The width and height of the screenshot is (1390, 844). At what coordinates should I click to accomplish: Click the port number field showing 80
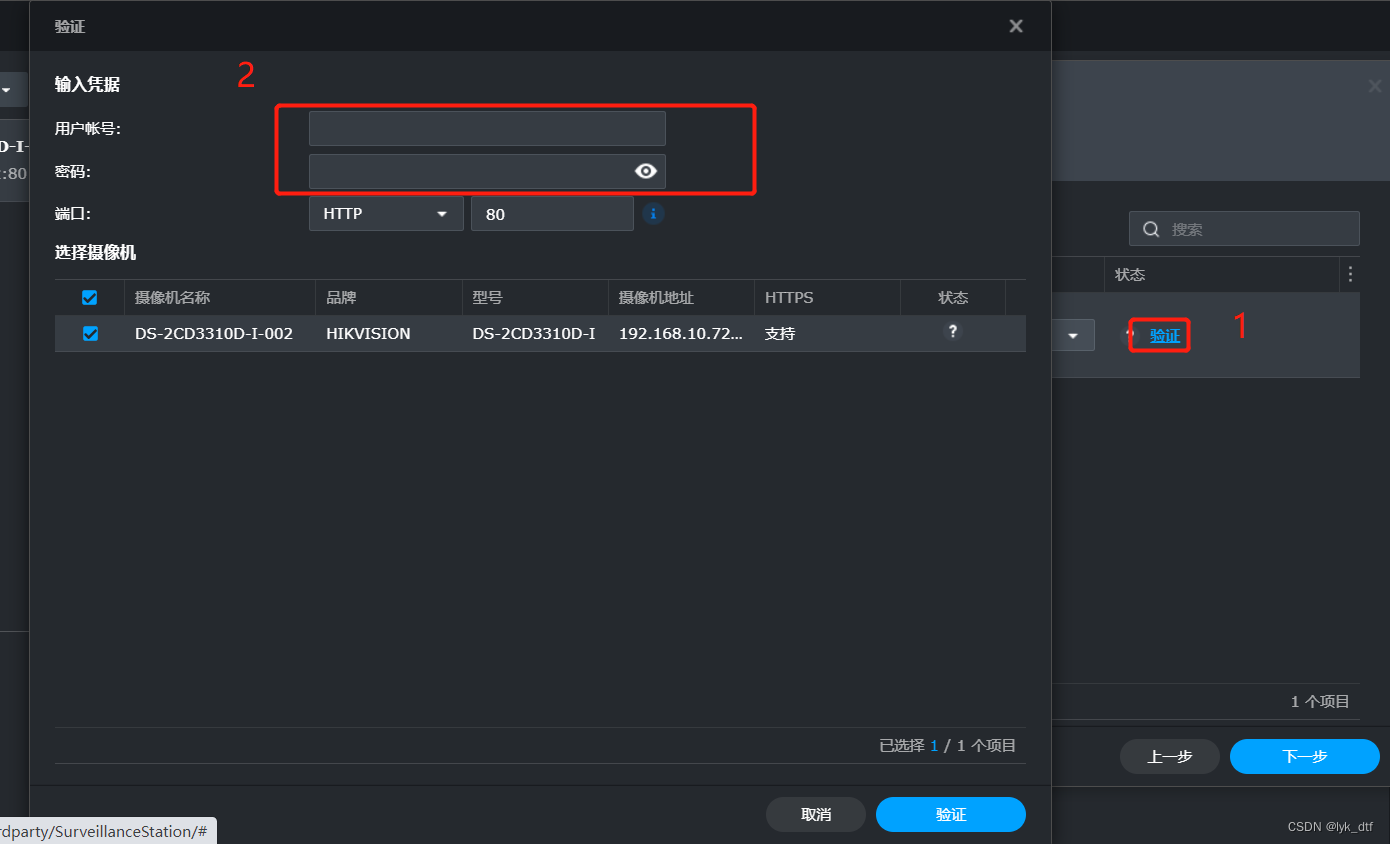point(552,214)
